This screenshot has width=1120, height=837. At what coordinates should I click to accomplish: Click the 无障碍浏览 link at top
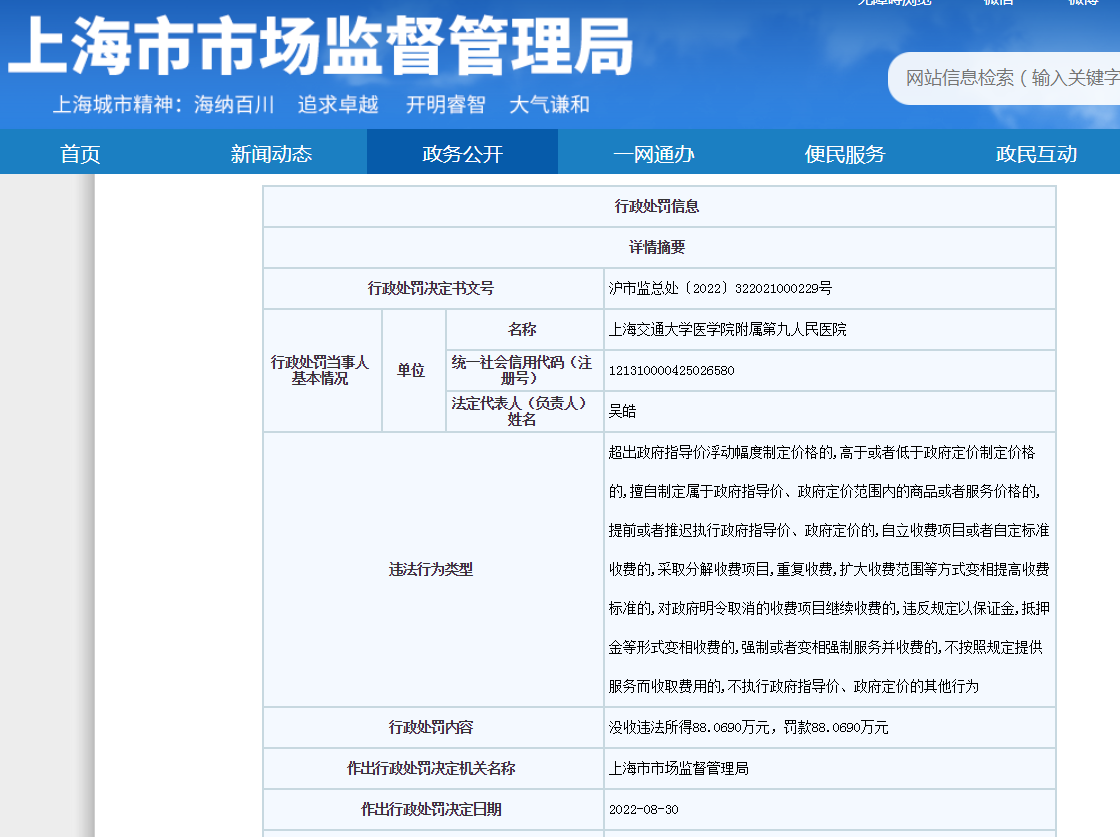(893, 3)
